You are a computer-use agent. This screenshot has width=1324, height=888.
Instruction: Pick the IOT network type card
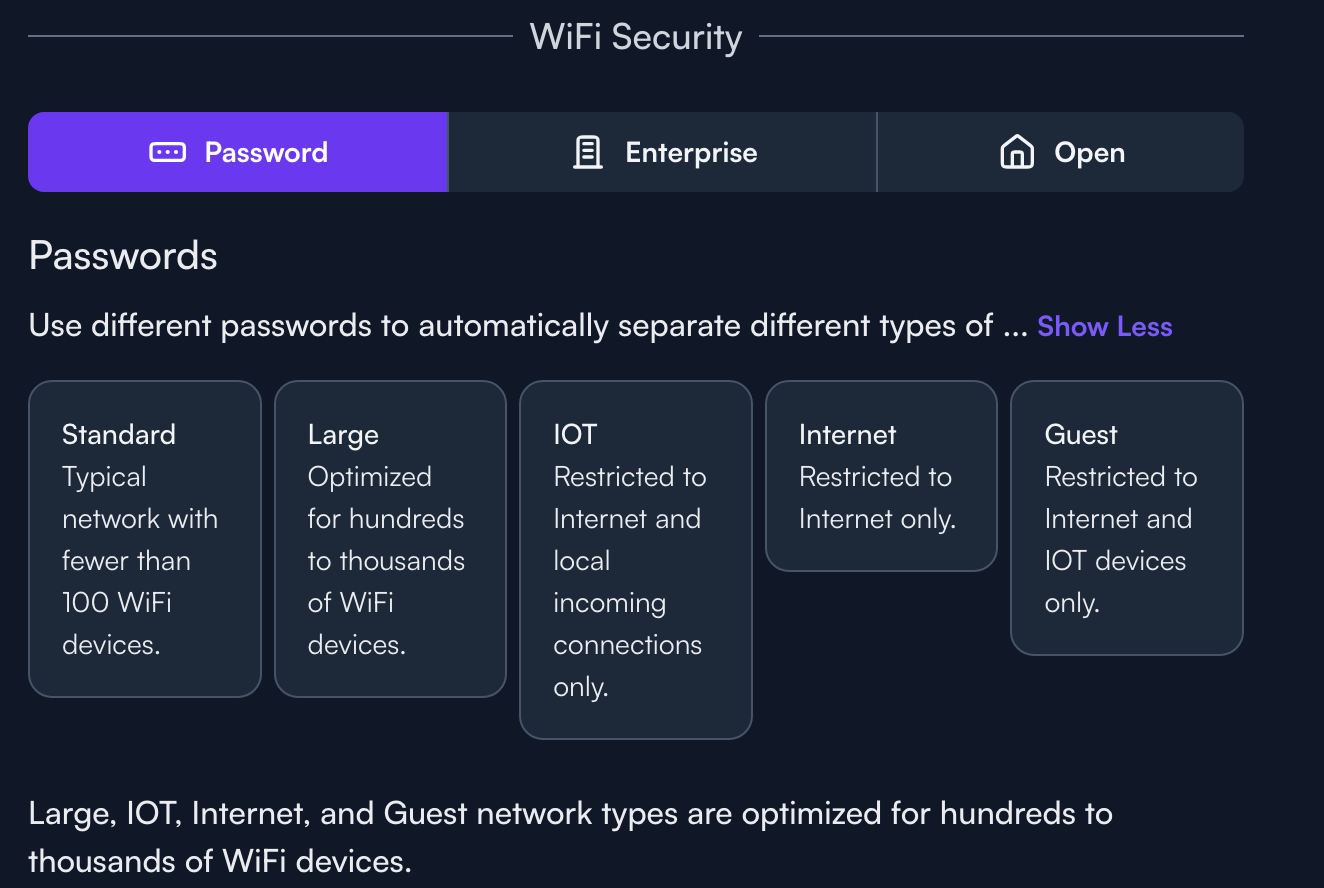click(636, 560)
